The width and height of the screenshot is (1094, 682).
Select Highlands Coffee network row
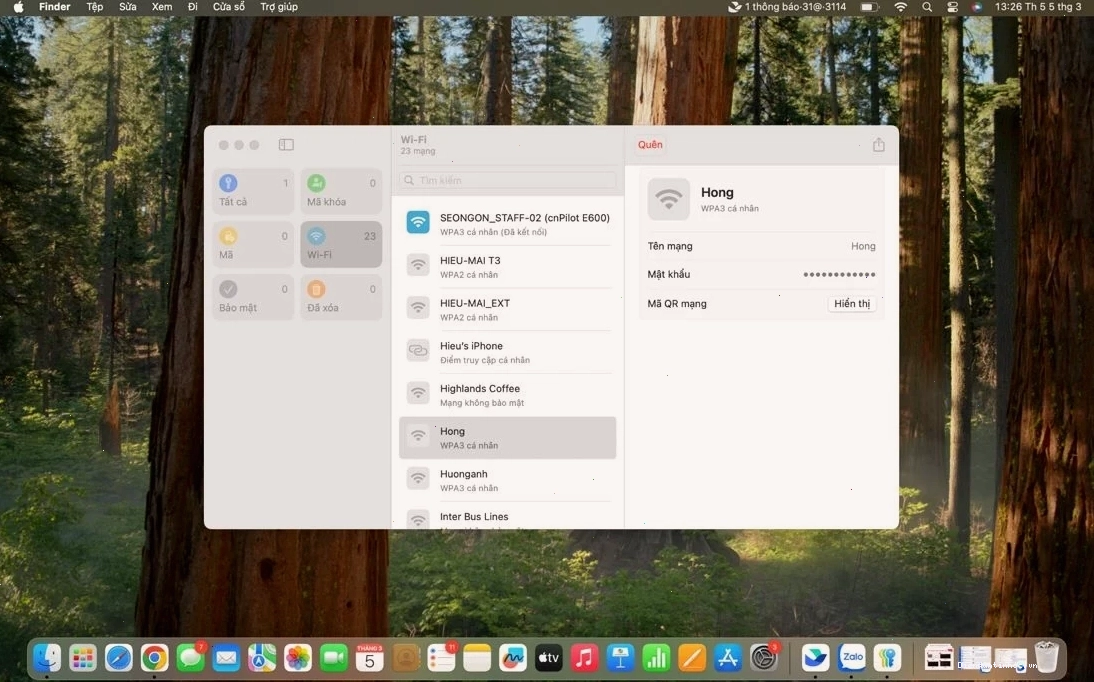pyautogui.click(x=507, y=394)
